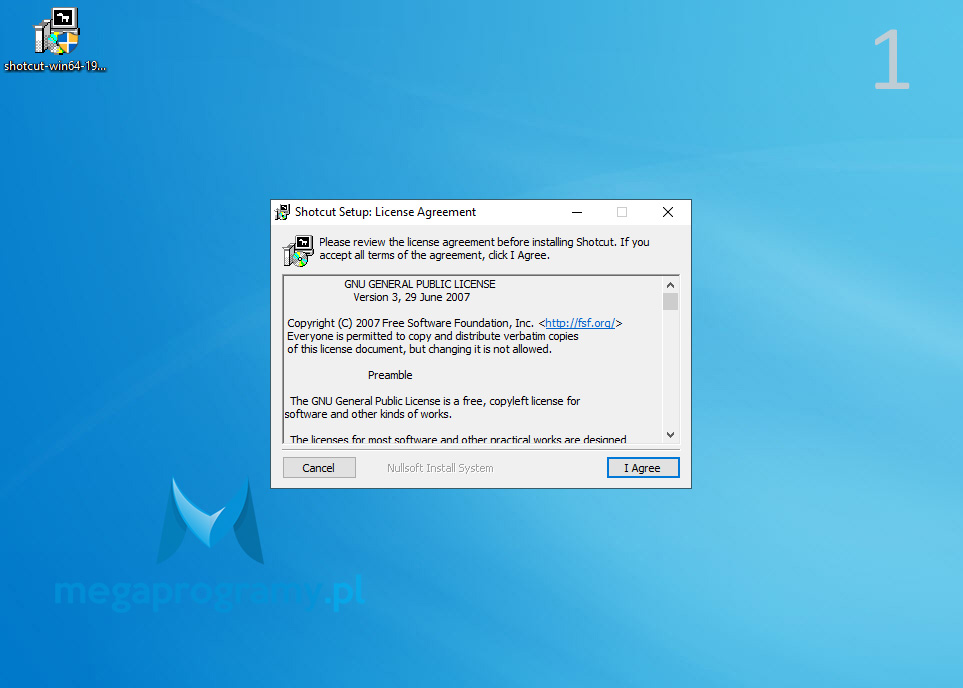This screenshot has width=963, height=688.
Task: Click the license scrollbar down arrow
Action: [670, 435]
